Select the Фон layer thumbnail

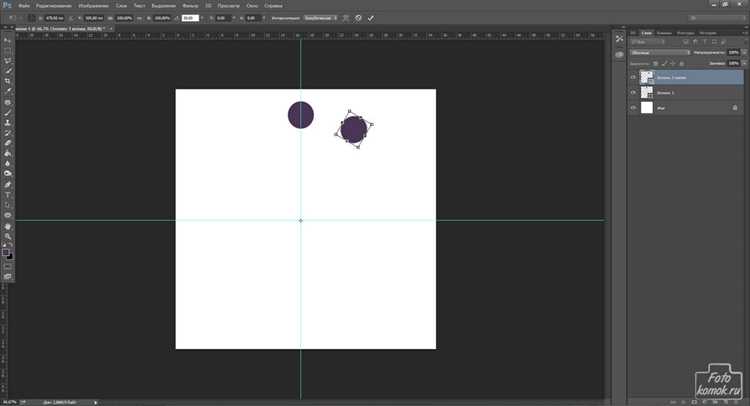[647, 108]
